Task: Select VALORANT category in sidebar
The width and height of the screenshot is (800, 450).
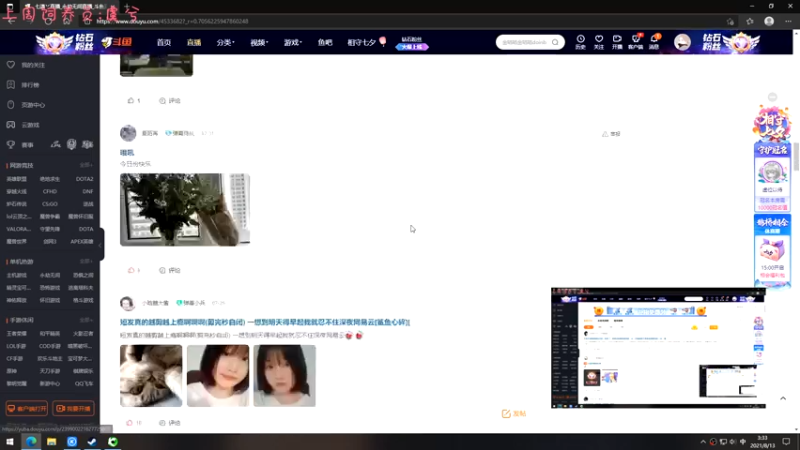Action: click(x=18, y=229)
